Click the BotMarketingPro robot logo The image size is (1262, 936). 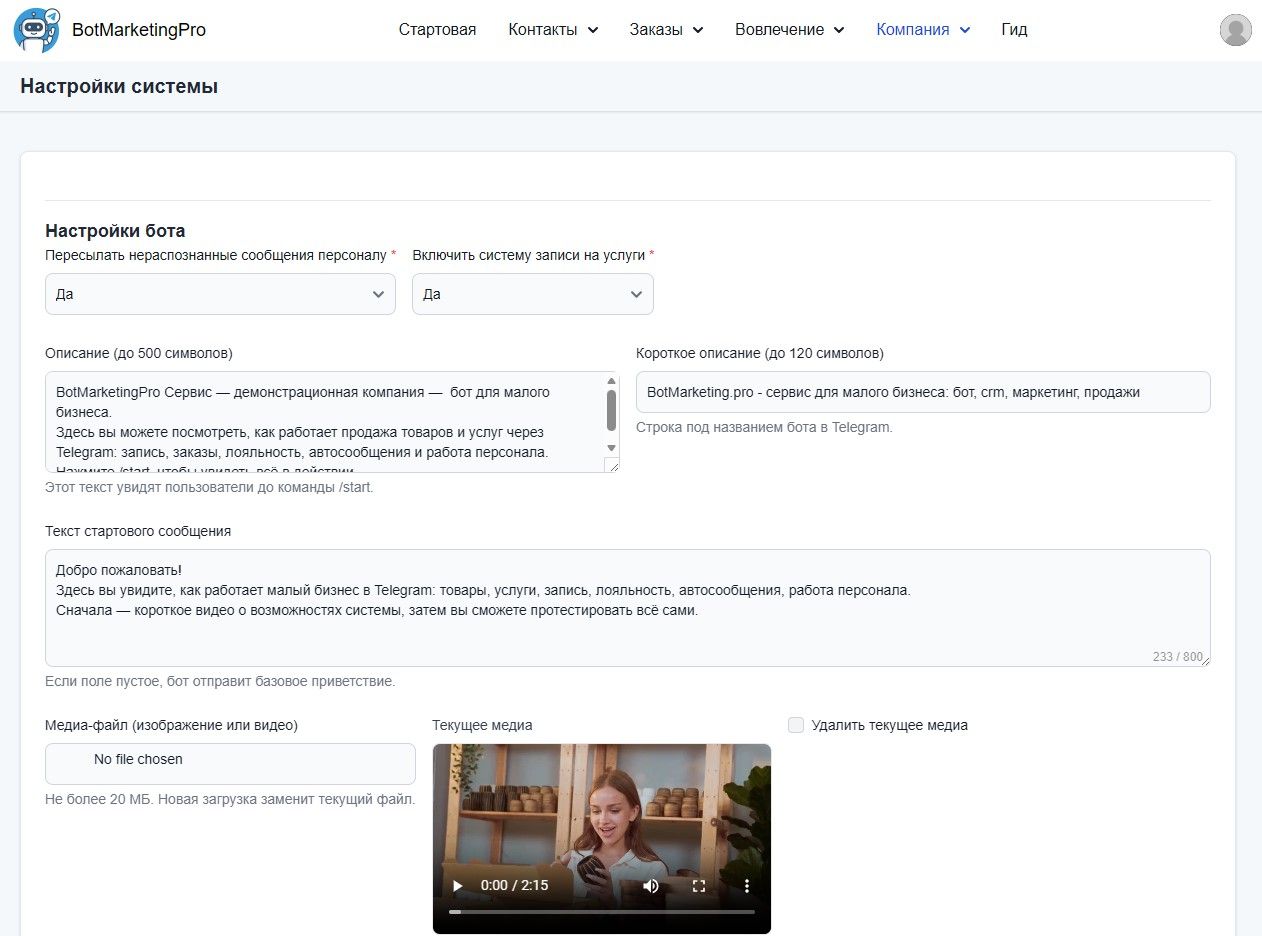coord(36,30)
